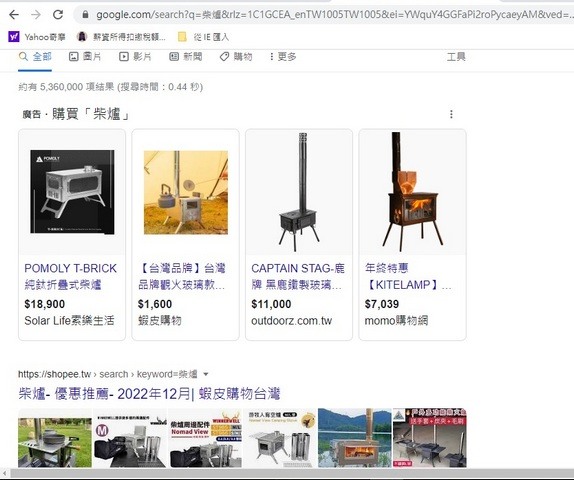574x480 pixels.
Task: Open the ad section three-dot menu
Action: [x=451, y=114]
